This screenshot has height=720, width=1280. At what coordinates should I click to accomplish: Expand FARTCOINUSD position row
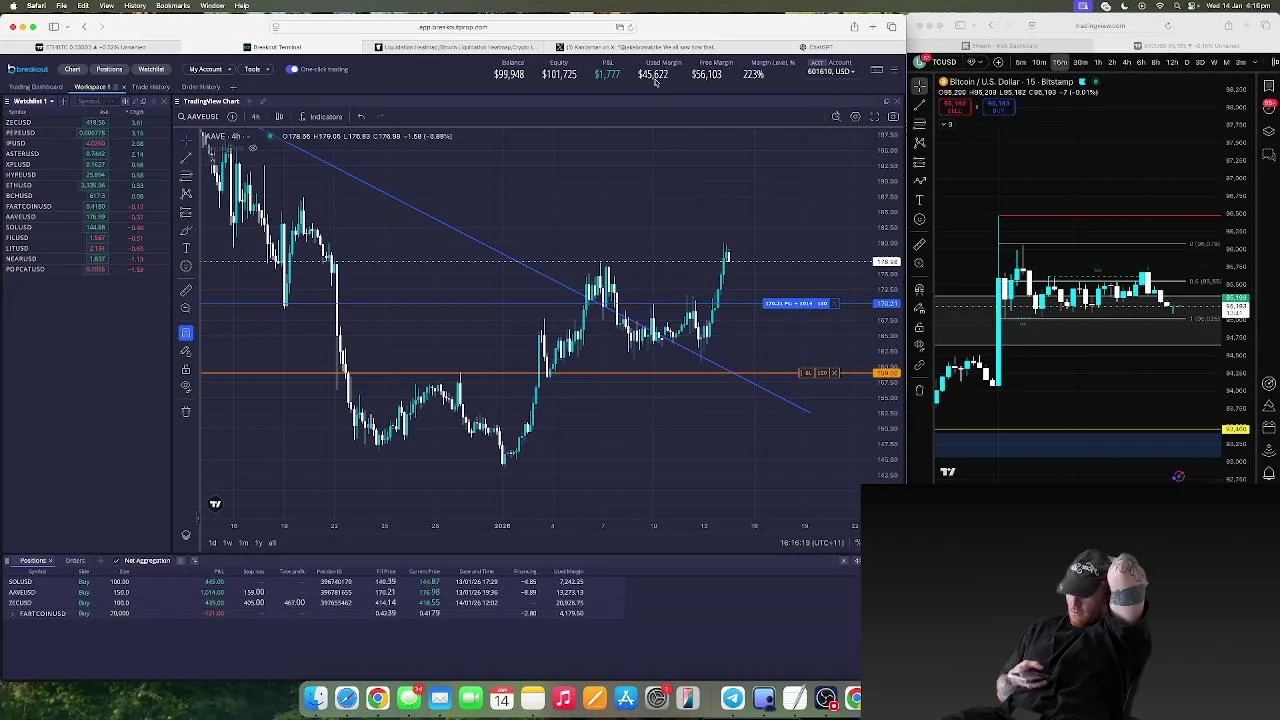click(x=12, y=614)
